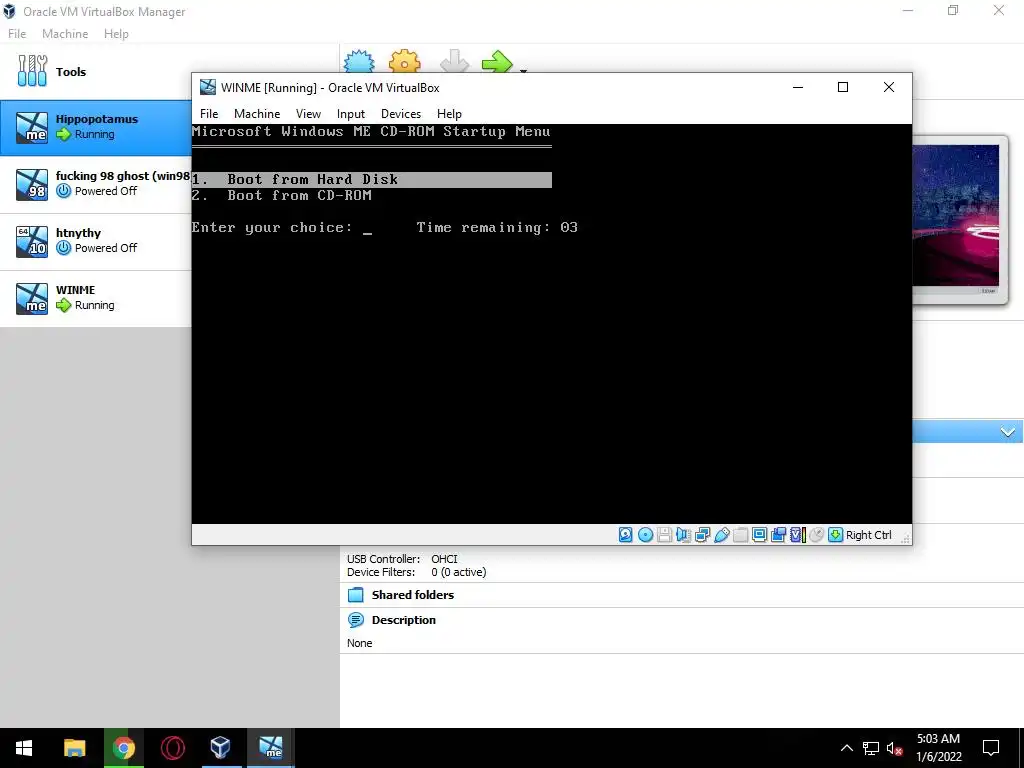Click the green Show arrow toolbar icon
The width and height of the screenshot is (1024, 768).
[x=498, y=62]
